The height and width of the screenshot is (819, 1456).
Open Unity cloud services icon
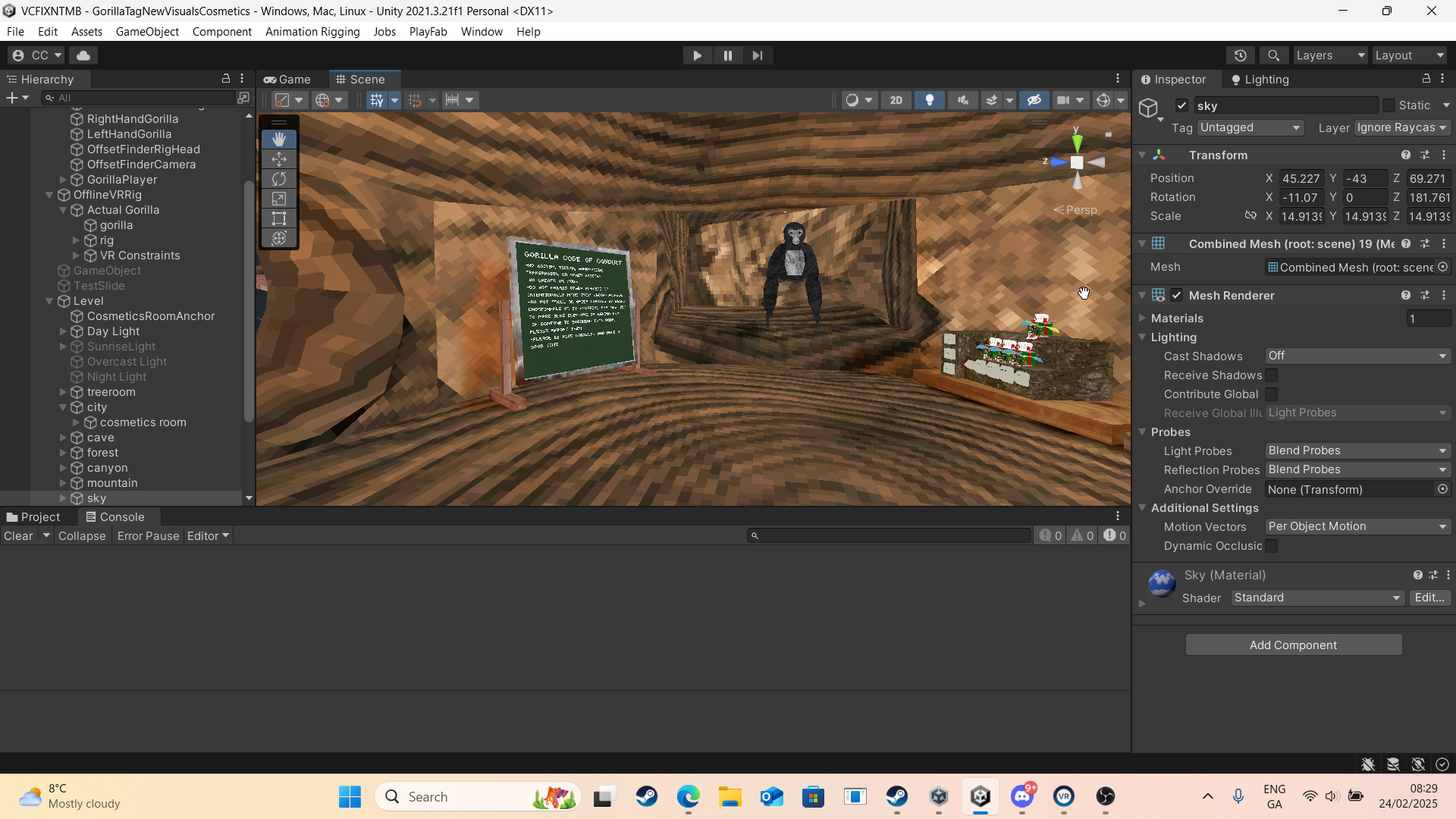click(83, 55)
